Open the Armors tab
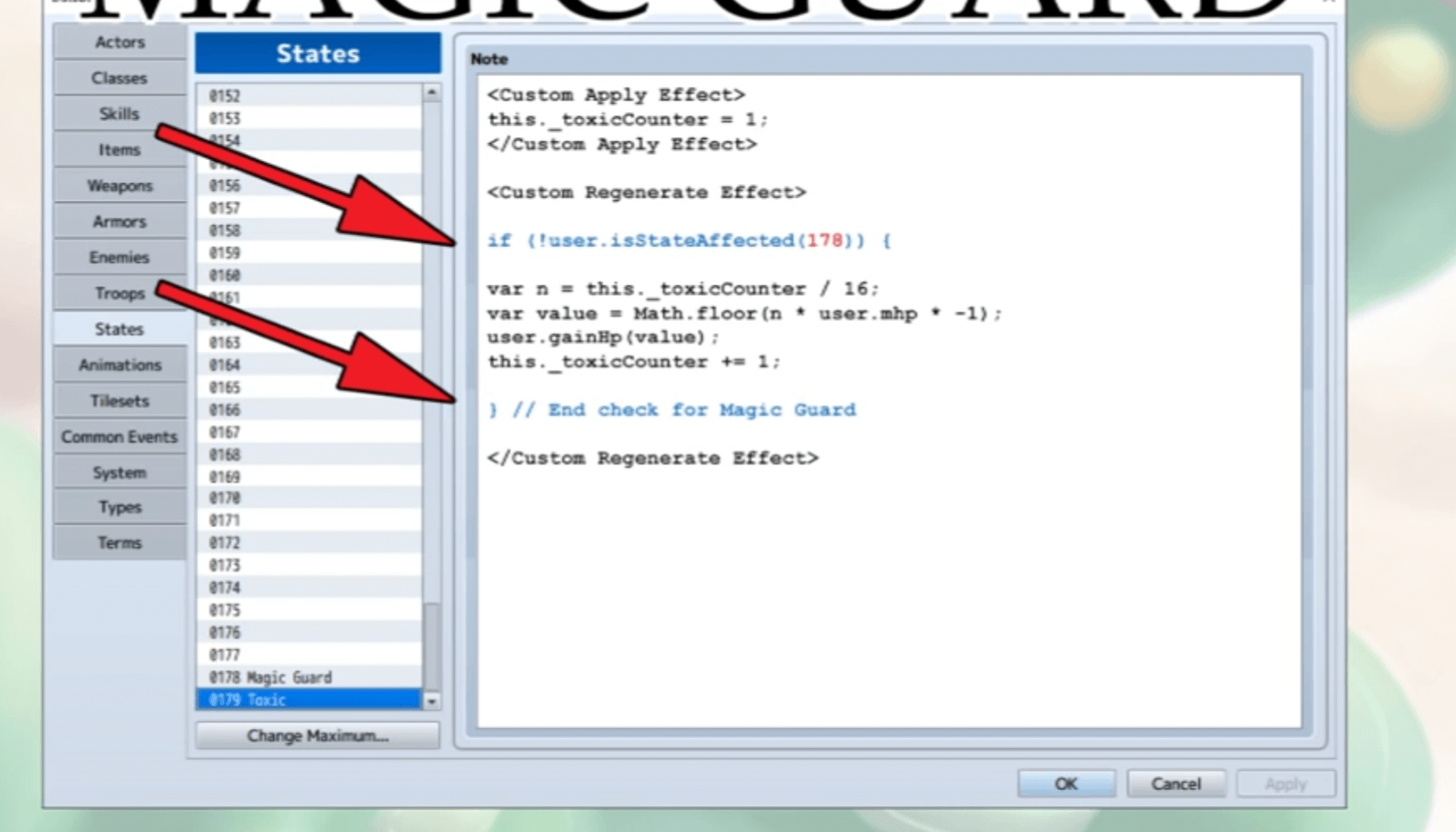The height and width of the screenshot is (832, 1456). (x=120, y=222)
